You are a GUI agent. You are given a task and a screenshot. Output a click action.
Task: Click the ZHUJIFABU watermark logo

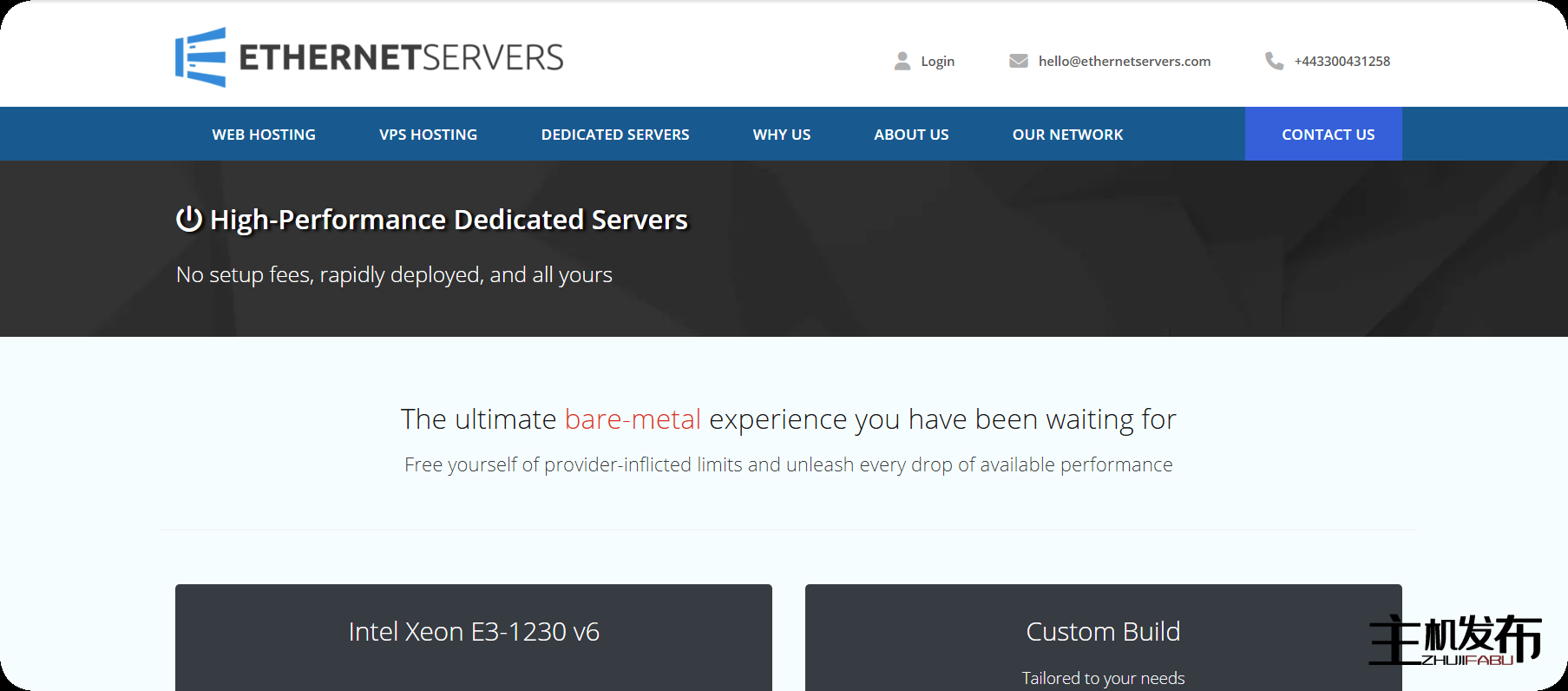1455,641
